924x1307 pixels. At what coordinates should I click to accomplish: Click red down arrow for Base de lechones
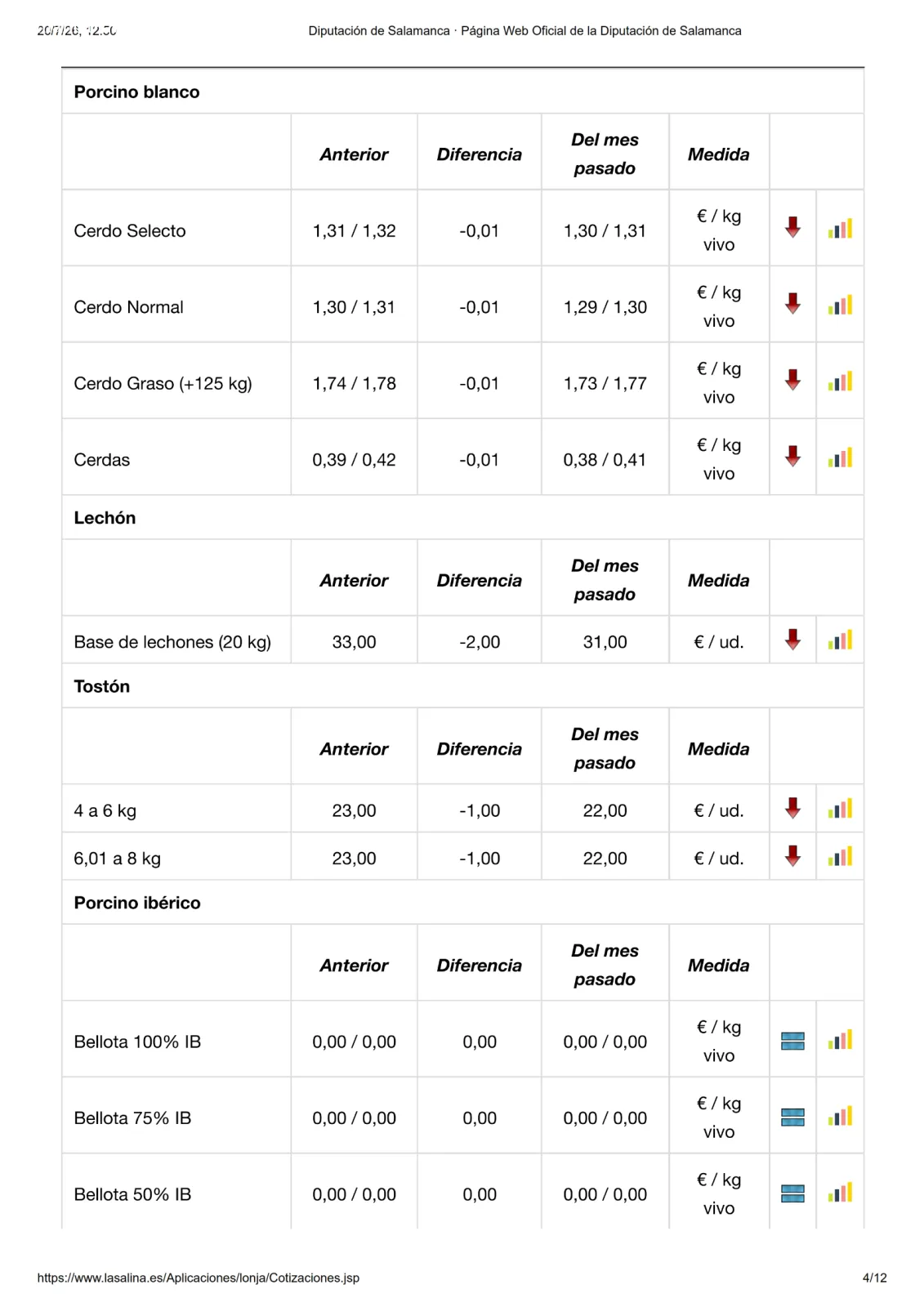click(792, 640)
